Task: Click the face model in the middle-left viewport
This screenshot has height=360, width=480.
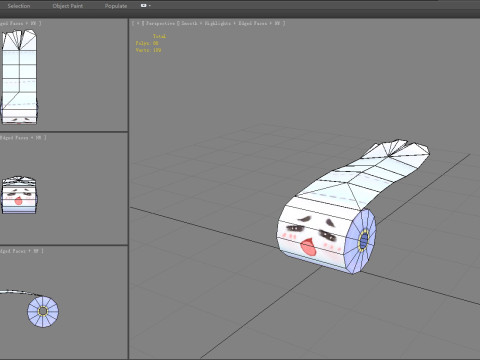Action: pos(19,196)
